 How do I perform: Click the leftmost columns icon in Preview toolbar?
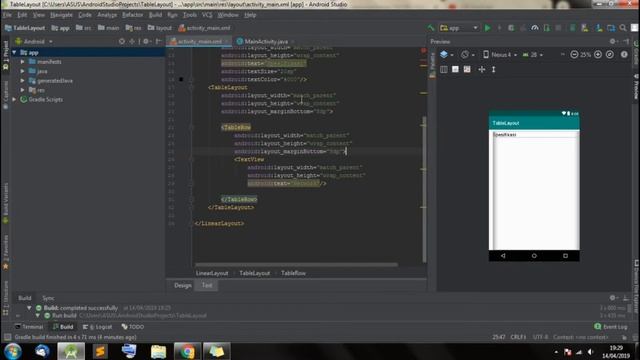(444, 69)
